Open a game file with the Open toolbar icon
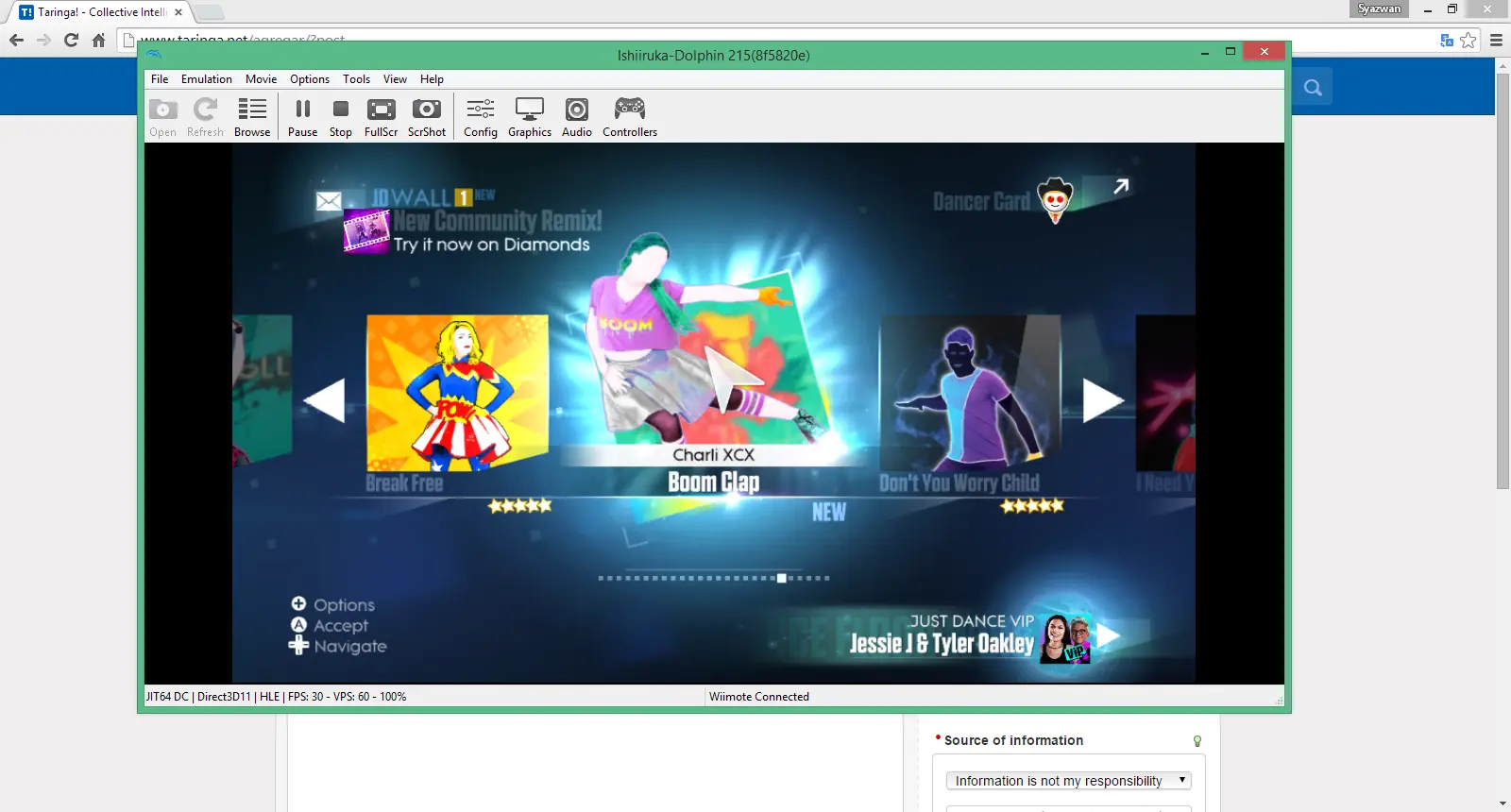1511x812 pixels. (162, 118)
